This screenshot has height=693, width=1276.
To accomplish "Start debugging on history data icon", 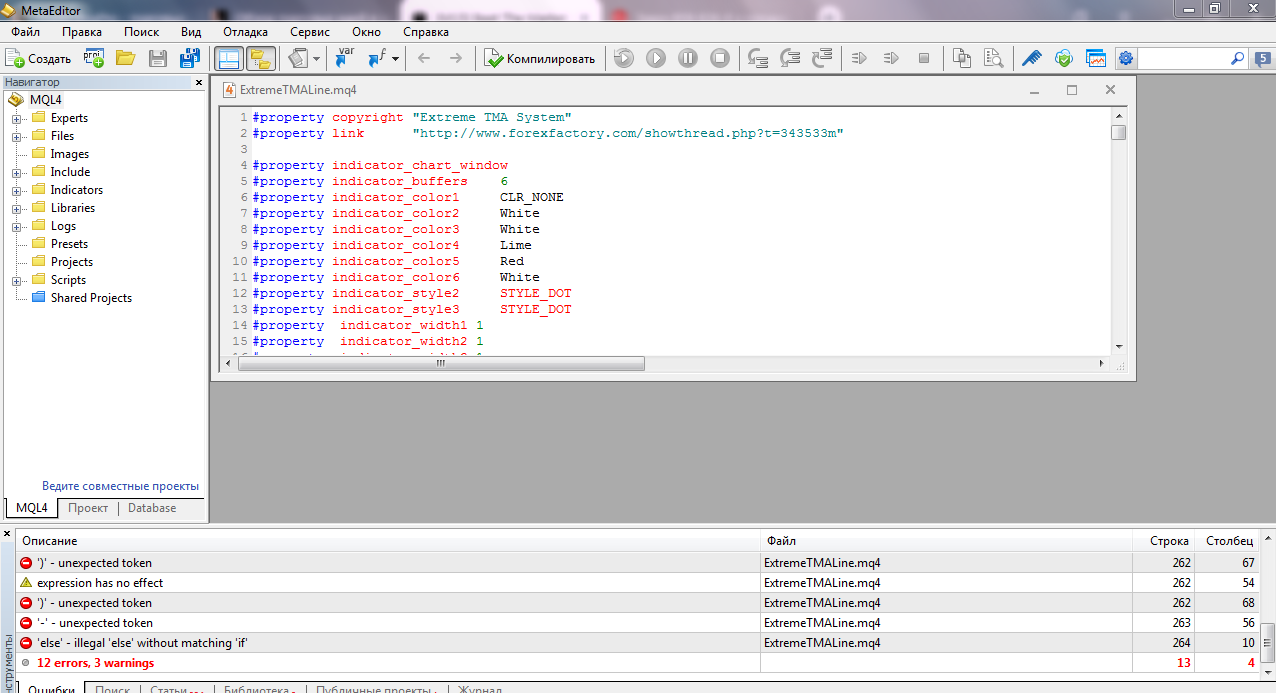I will point(623,58).
